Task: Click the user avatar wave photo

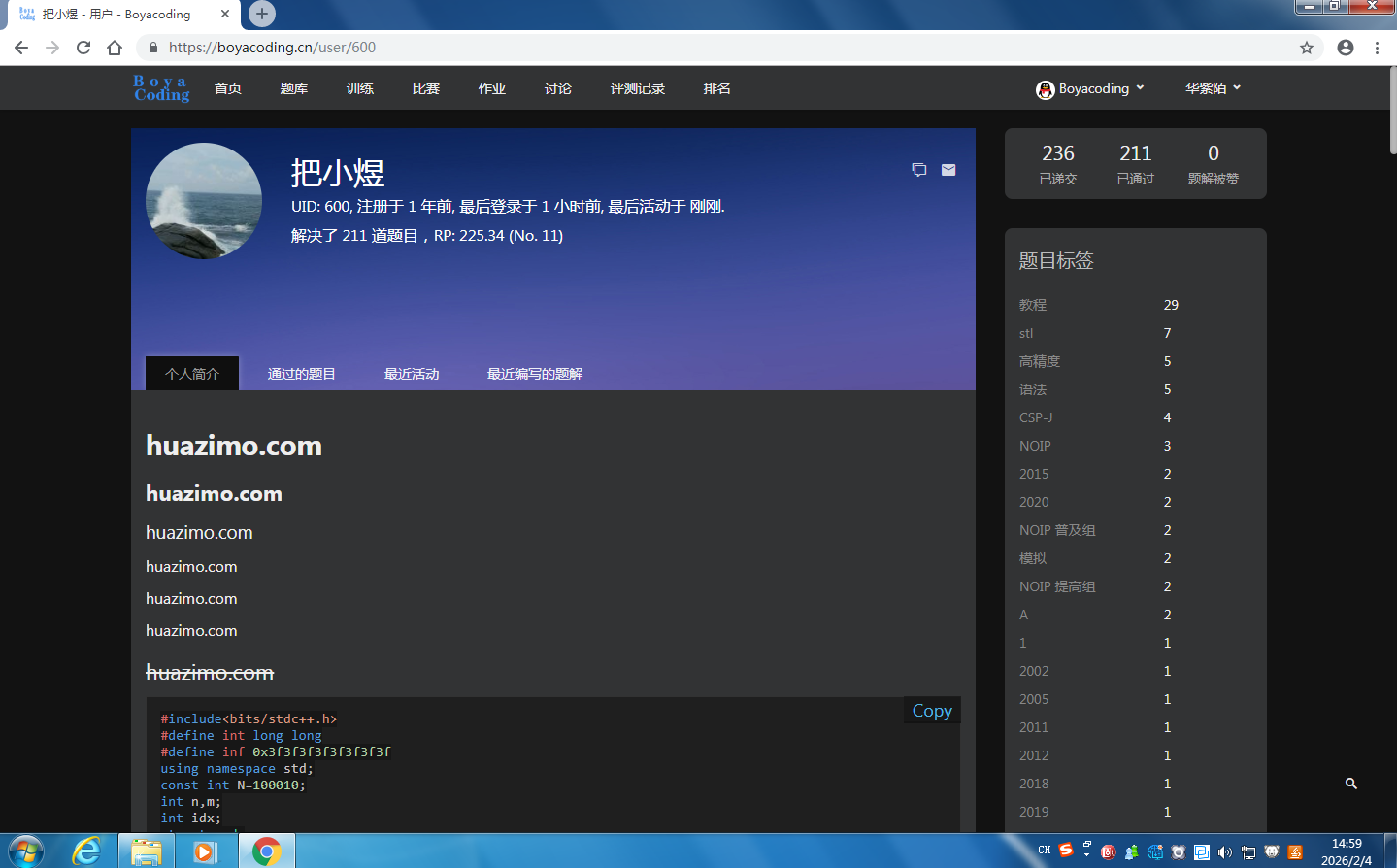Action: (x=204, y=201)
